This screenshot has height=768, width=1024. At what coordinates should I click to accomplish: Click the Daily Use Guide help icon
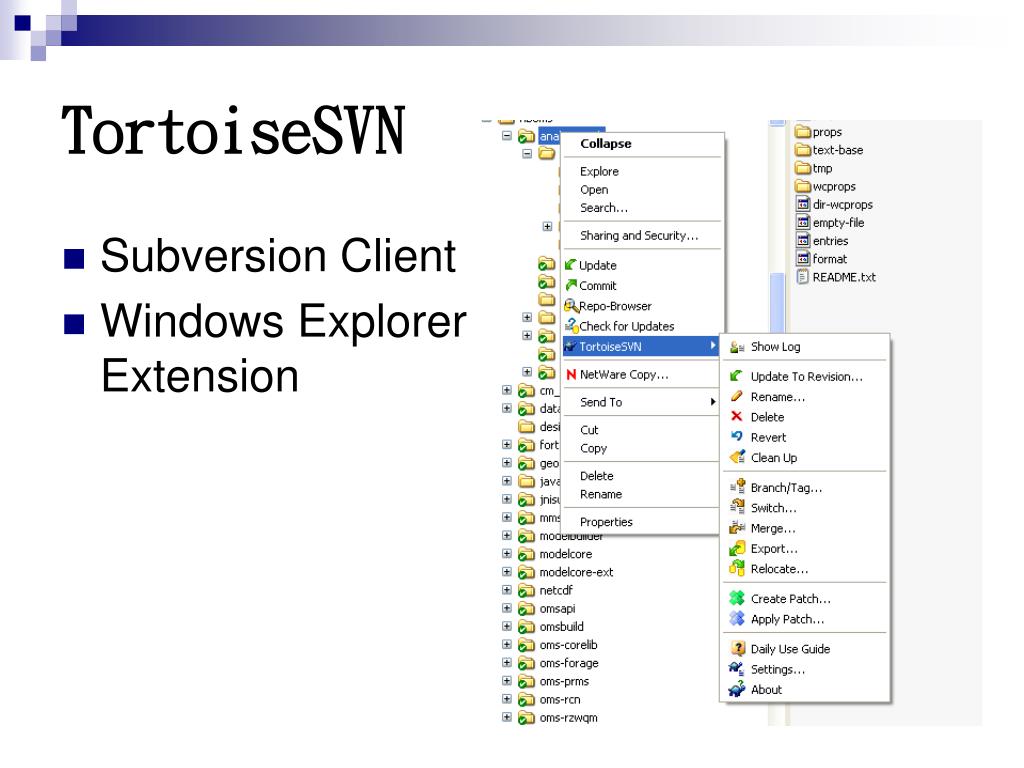click(737, 648)
